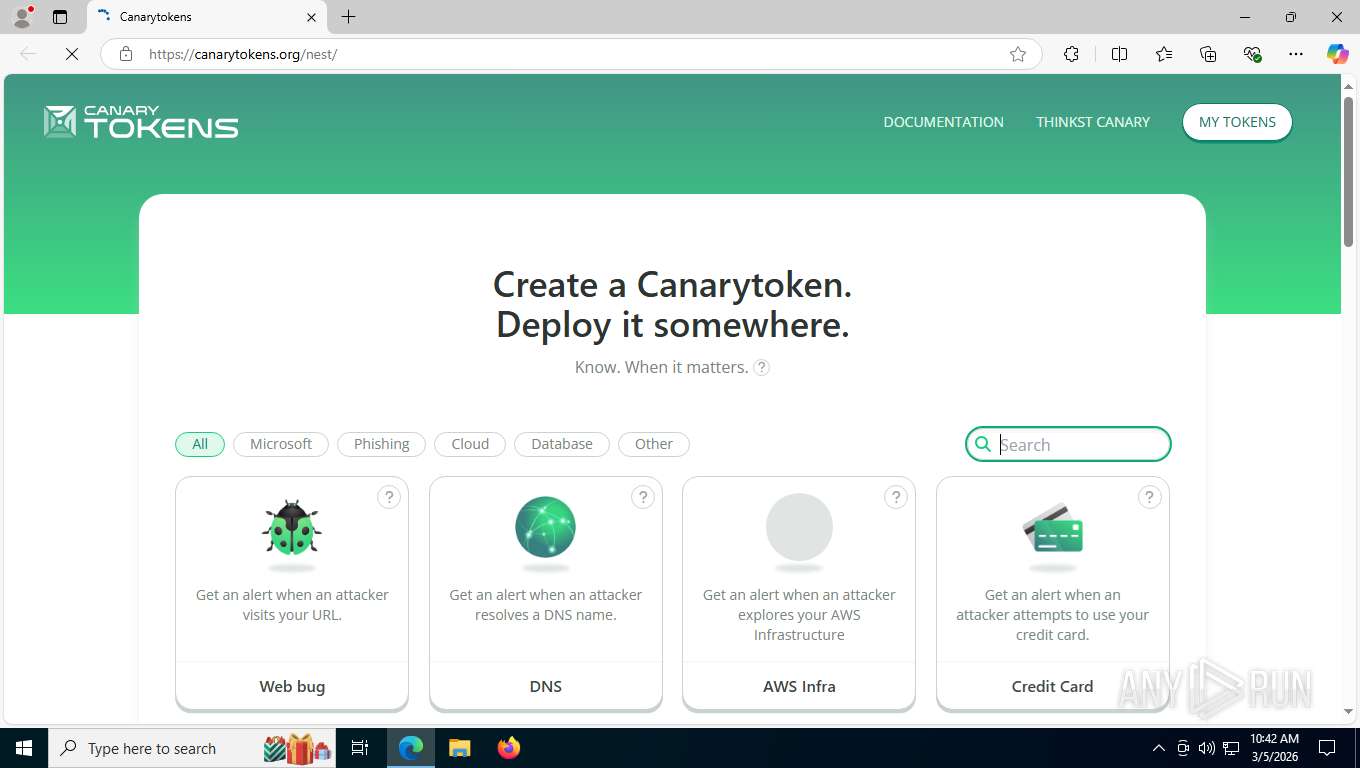
Task: Stop loading the page
Action: [72, 54]
